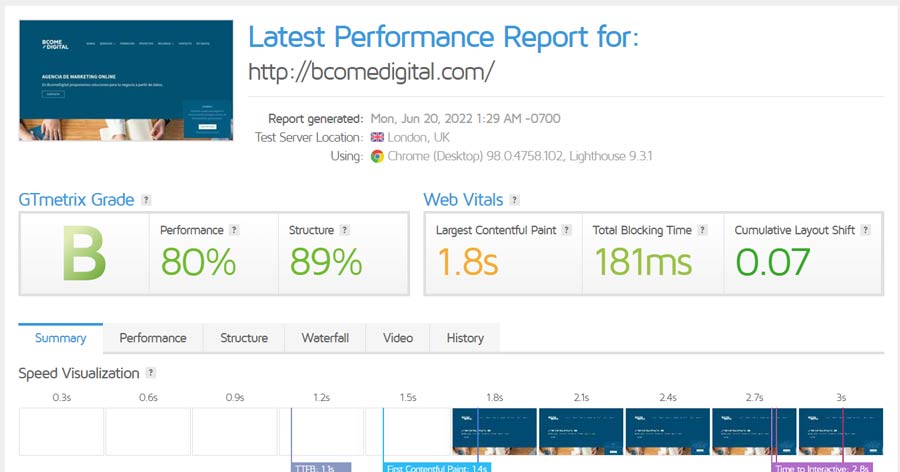Select the Waterfall tab
Screen dimensions: 900x472
[325, 338]
